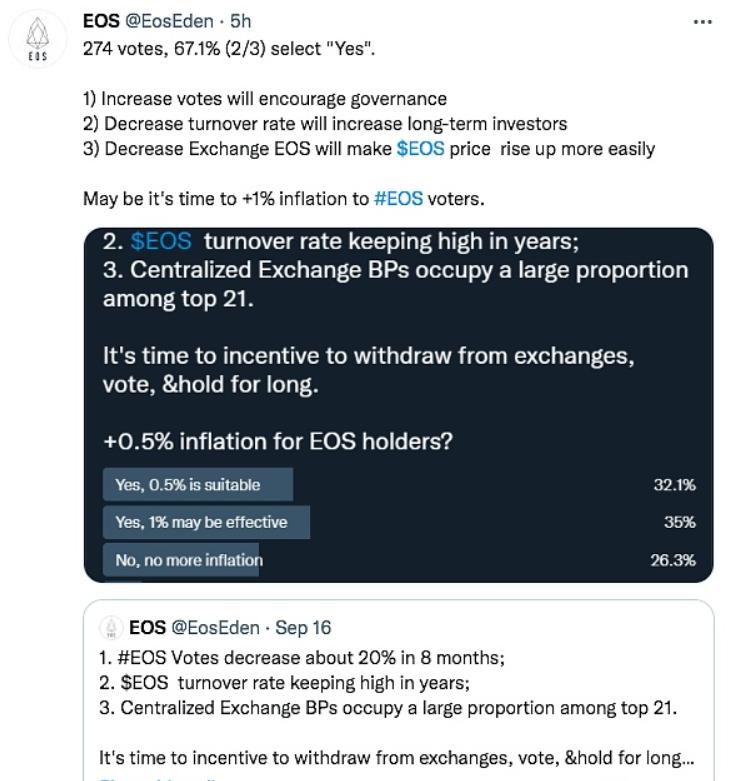Select 'No, no more inflation' poll option
733x781 pixels.
click(189, 560)
